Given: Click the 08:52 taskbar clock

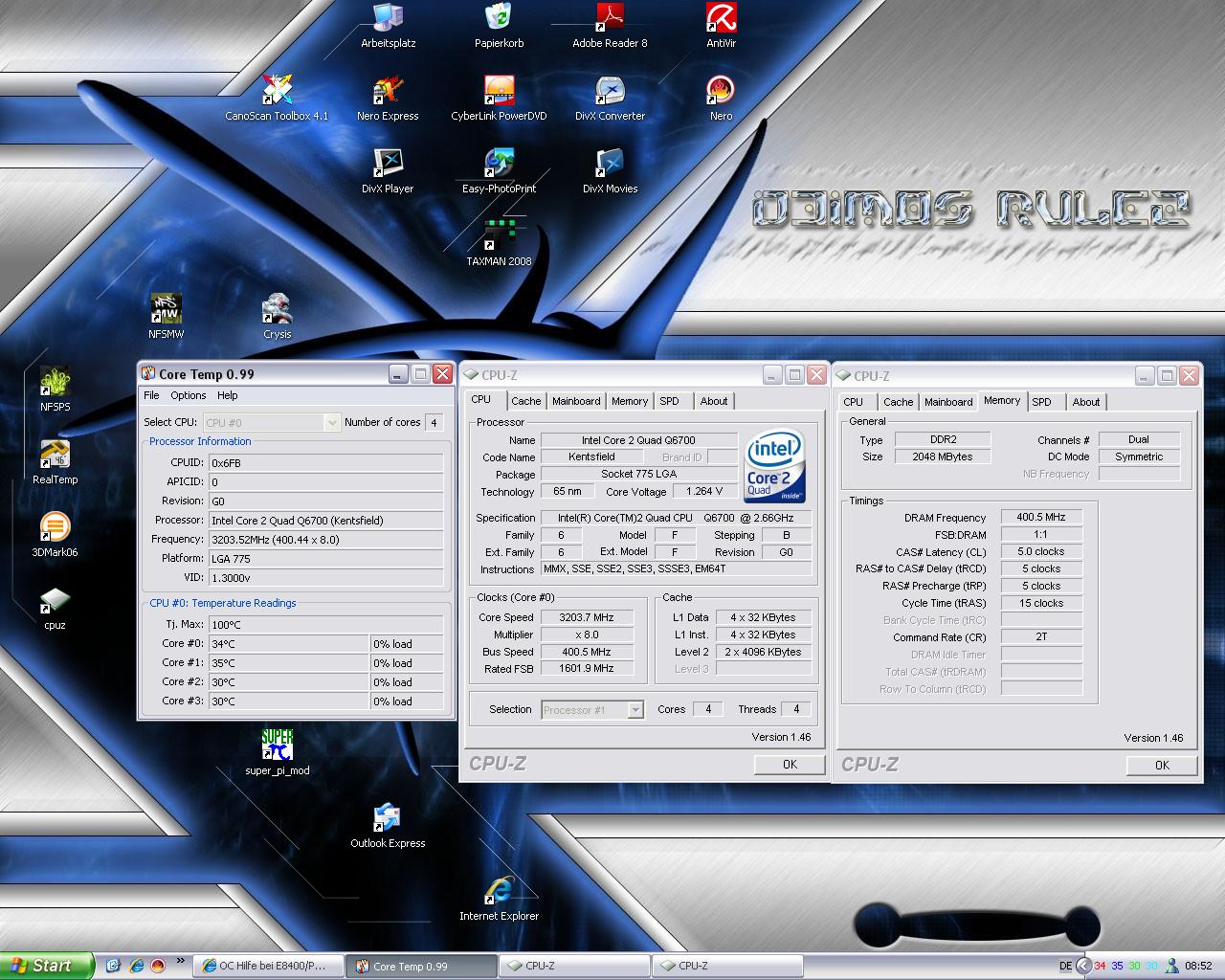Looking at the screenshot, I should [1198, 966].
